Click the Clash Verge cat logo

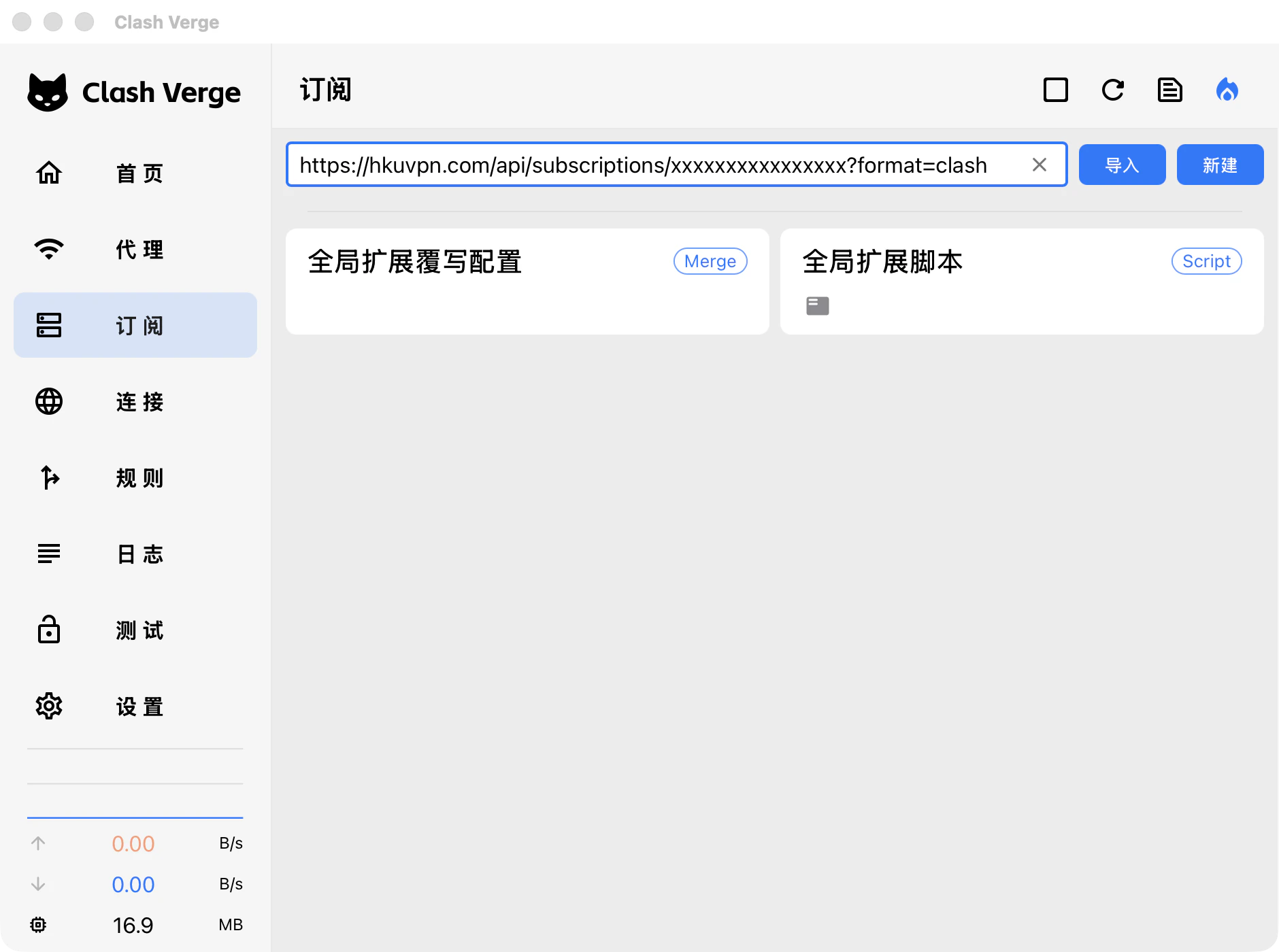pos(48,92)
